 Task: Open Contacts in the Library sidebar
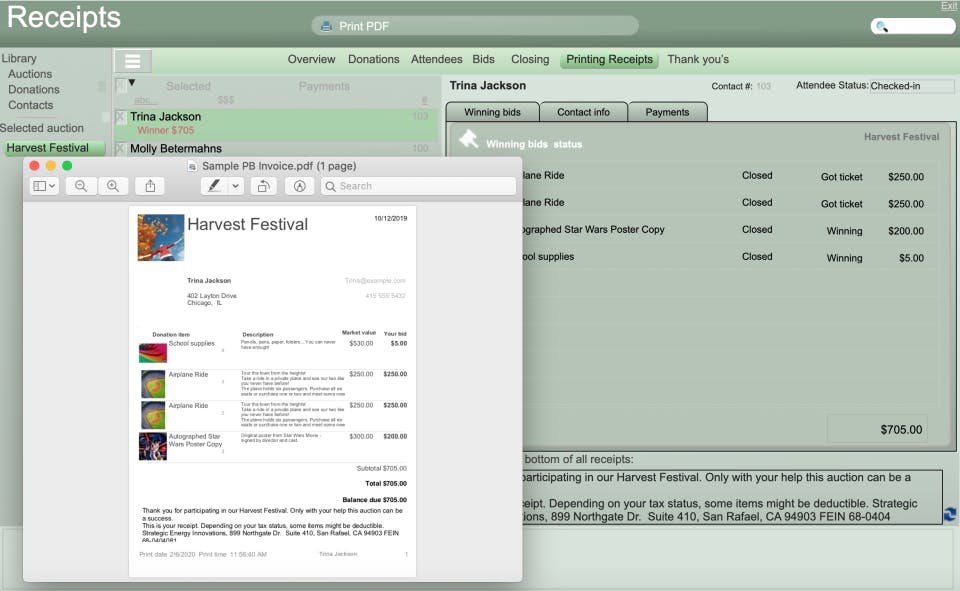tap(31, 105)
